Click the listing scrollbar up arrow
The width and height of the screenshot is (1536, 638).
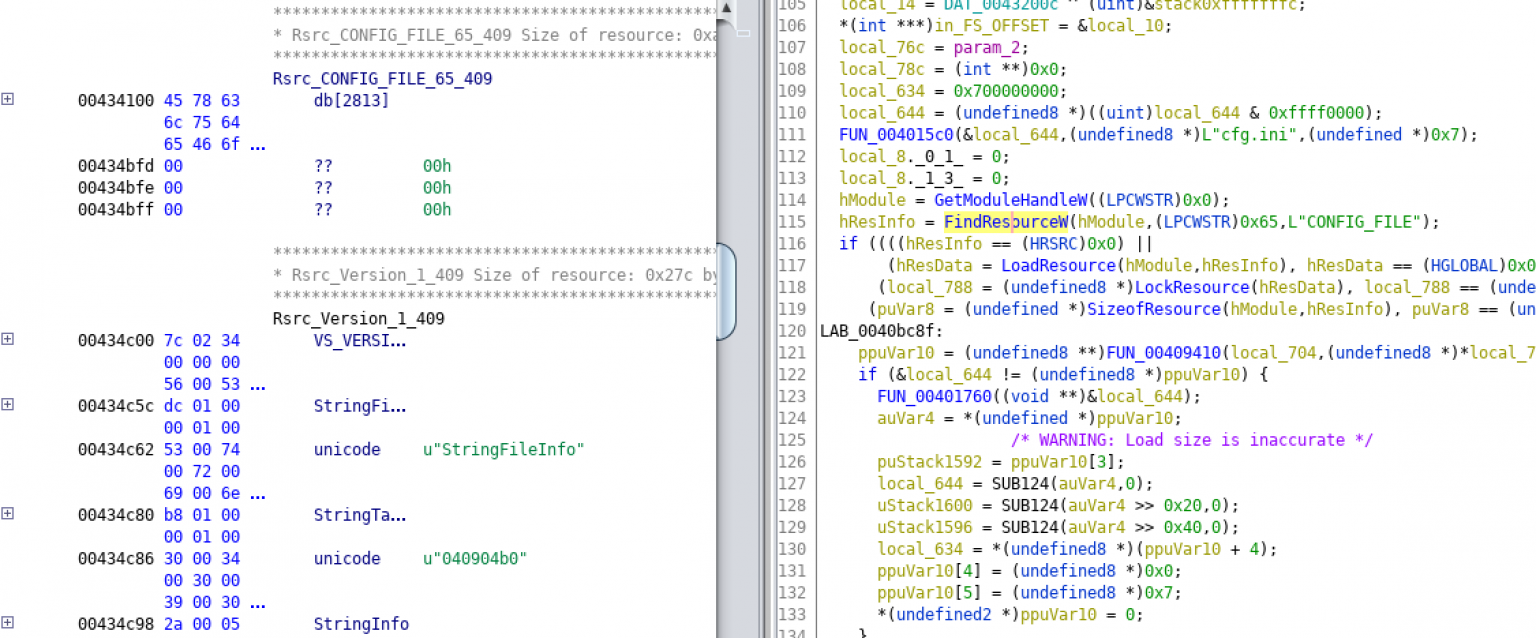pos(727,10)
